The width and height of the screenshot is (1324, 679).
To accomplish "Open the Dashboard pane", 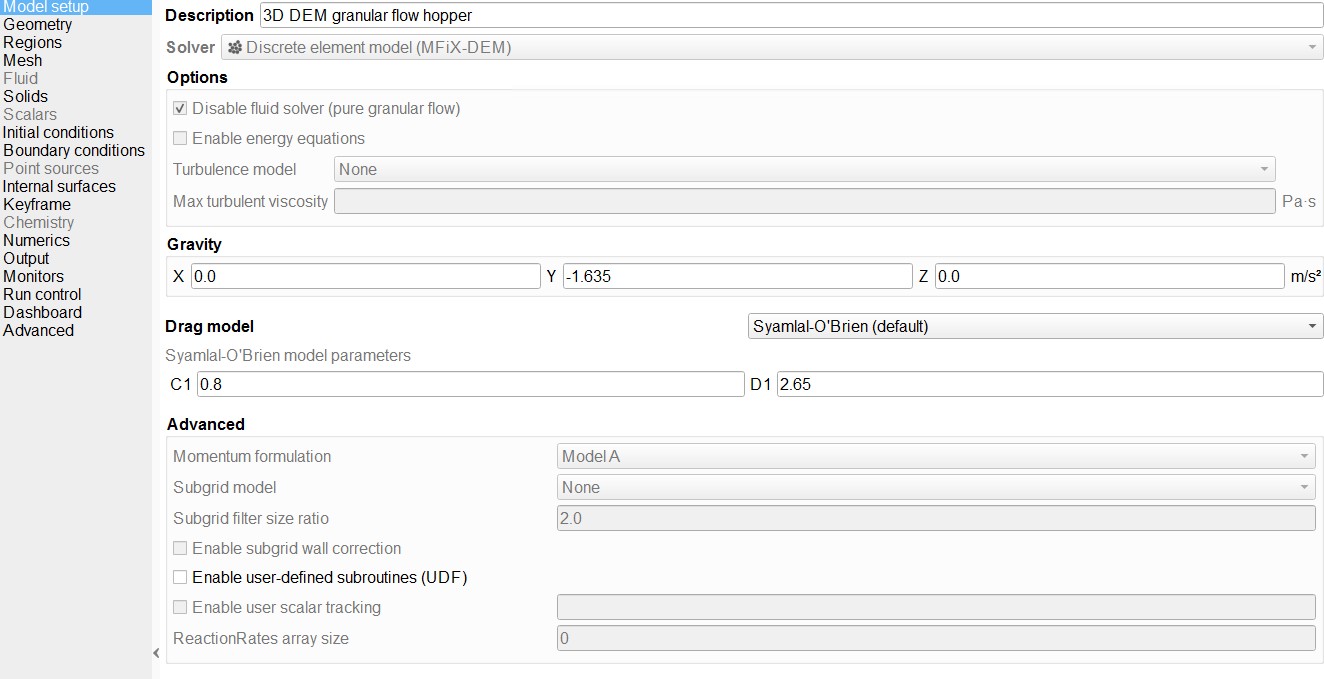I will coord(42,312).
